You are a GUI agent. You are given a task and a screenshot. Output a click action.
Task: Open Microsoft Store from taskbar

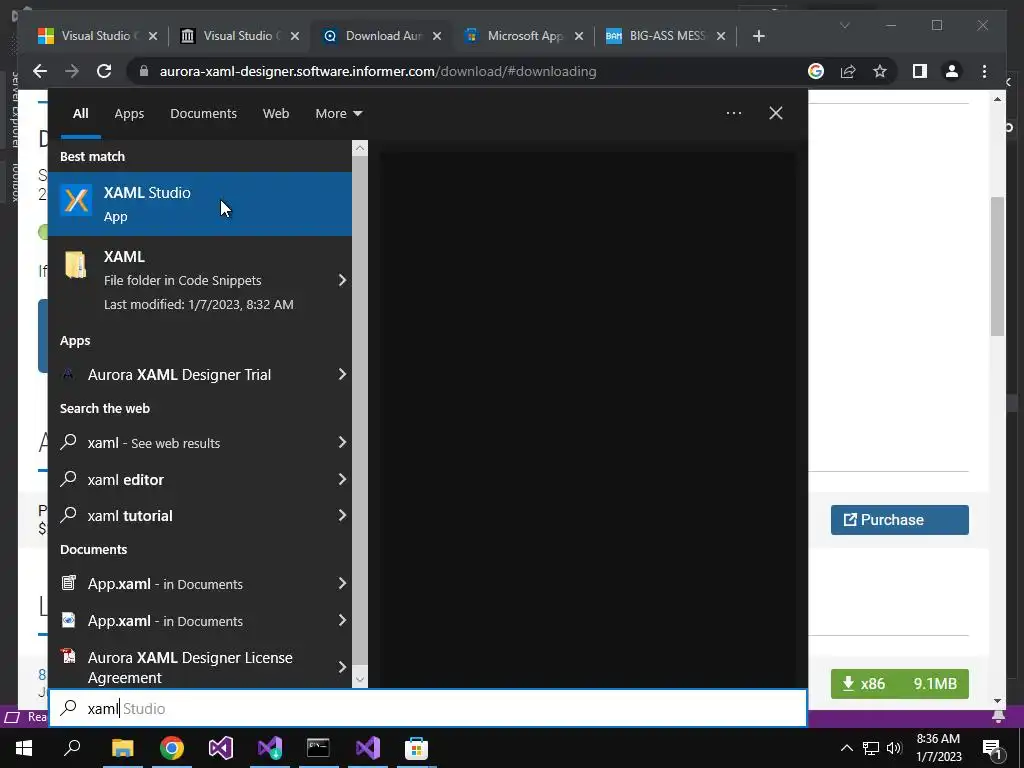tap(416, 748)
